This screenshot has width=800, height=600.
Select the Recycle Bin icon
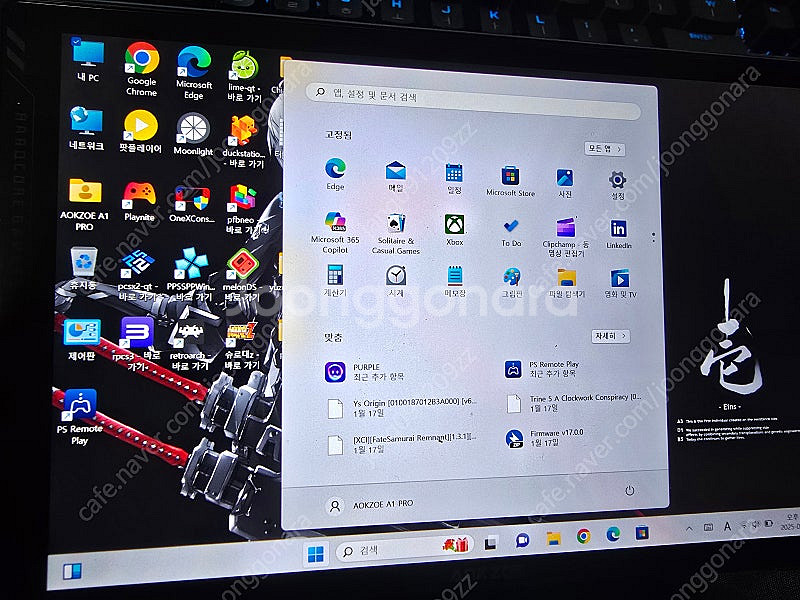pyautogui.click(x=83, y=268)
